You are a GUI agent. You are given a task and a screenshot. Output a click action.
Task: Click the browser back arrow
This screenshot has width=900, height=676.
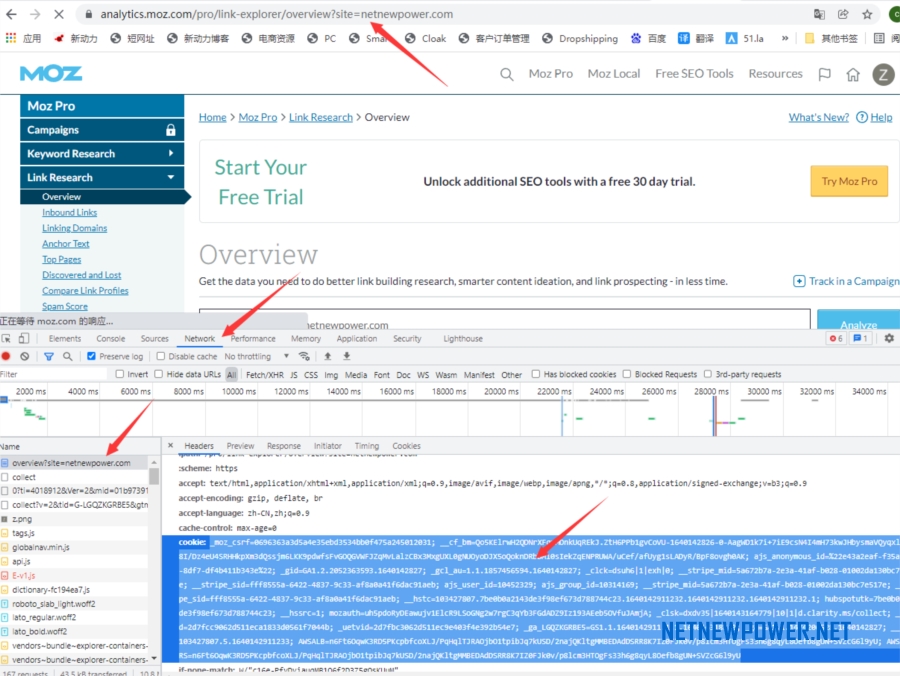point(11,14)
